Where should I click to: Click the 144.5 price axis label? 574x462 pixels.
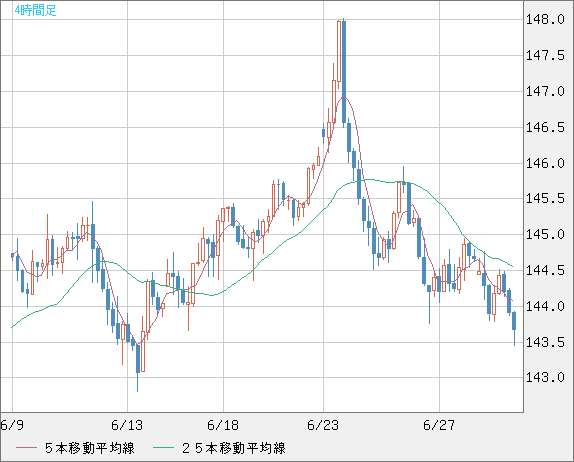(545, 271)
